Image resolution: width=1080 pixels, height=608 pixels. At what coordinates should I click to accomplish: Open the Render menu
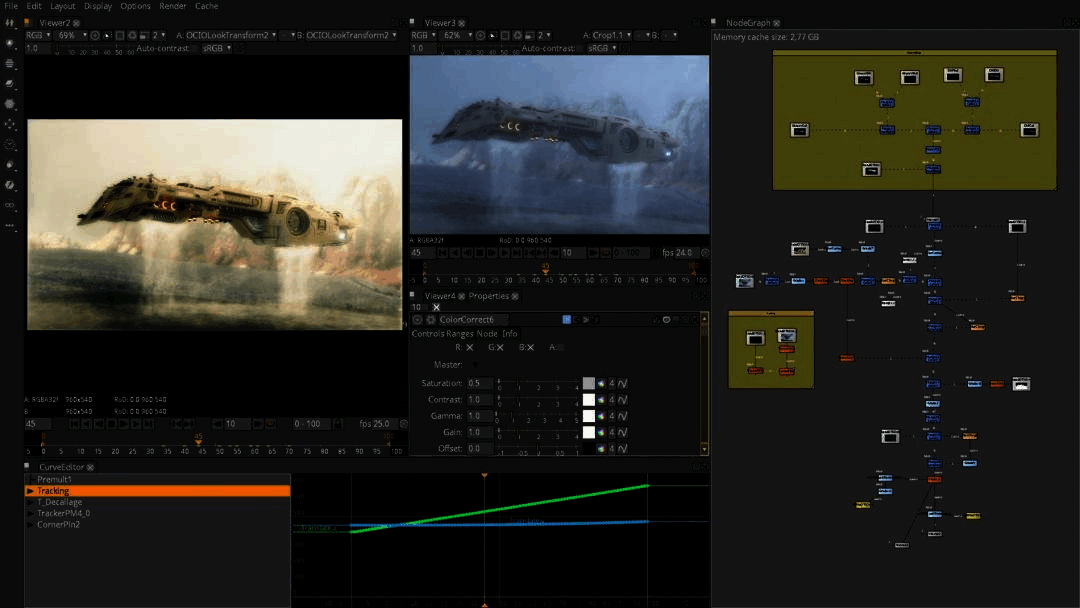(x=172, y=6)
